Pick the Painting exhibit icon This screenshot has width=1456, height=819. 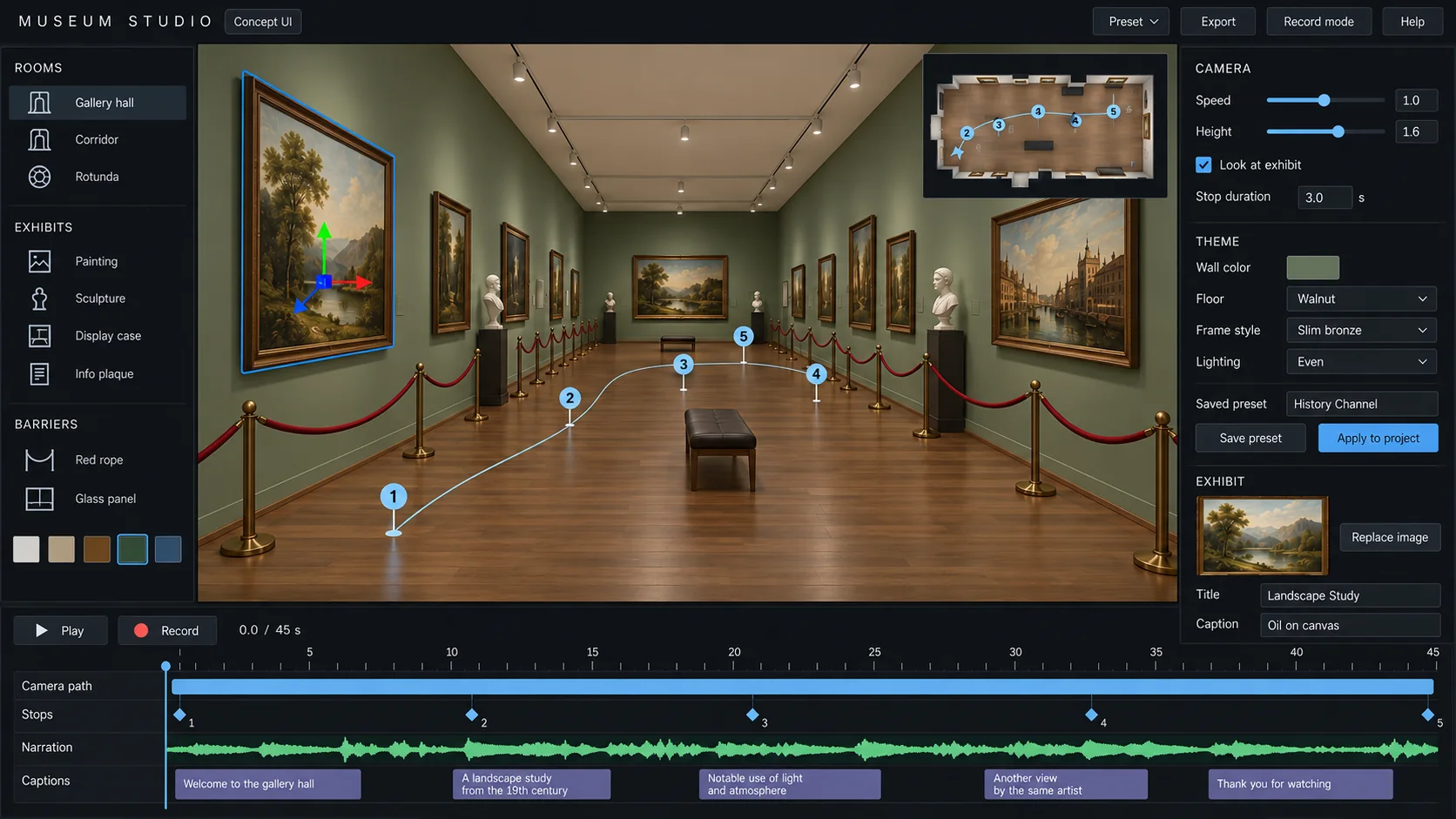pyautogui.click(x=39, y=261)
